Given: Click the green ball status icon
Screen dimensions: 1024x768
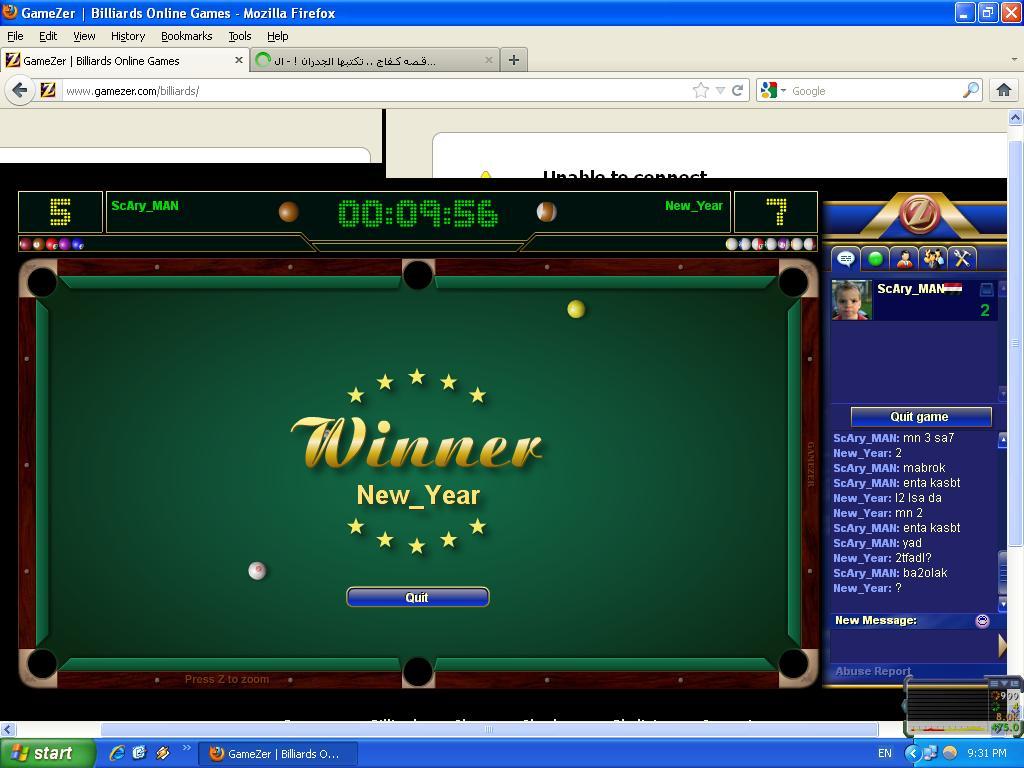Looking at the screenshot, I should point(876,259).
